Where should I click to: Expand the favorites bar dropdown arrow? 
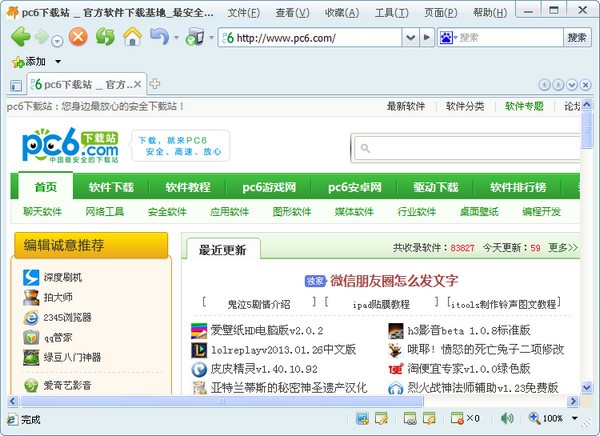pos(58,61)
